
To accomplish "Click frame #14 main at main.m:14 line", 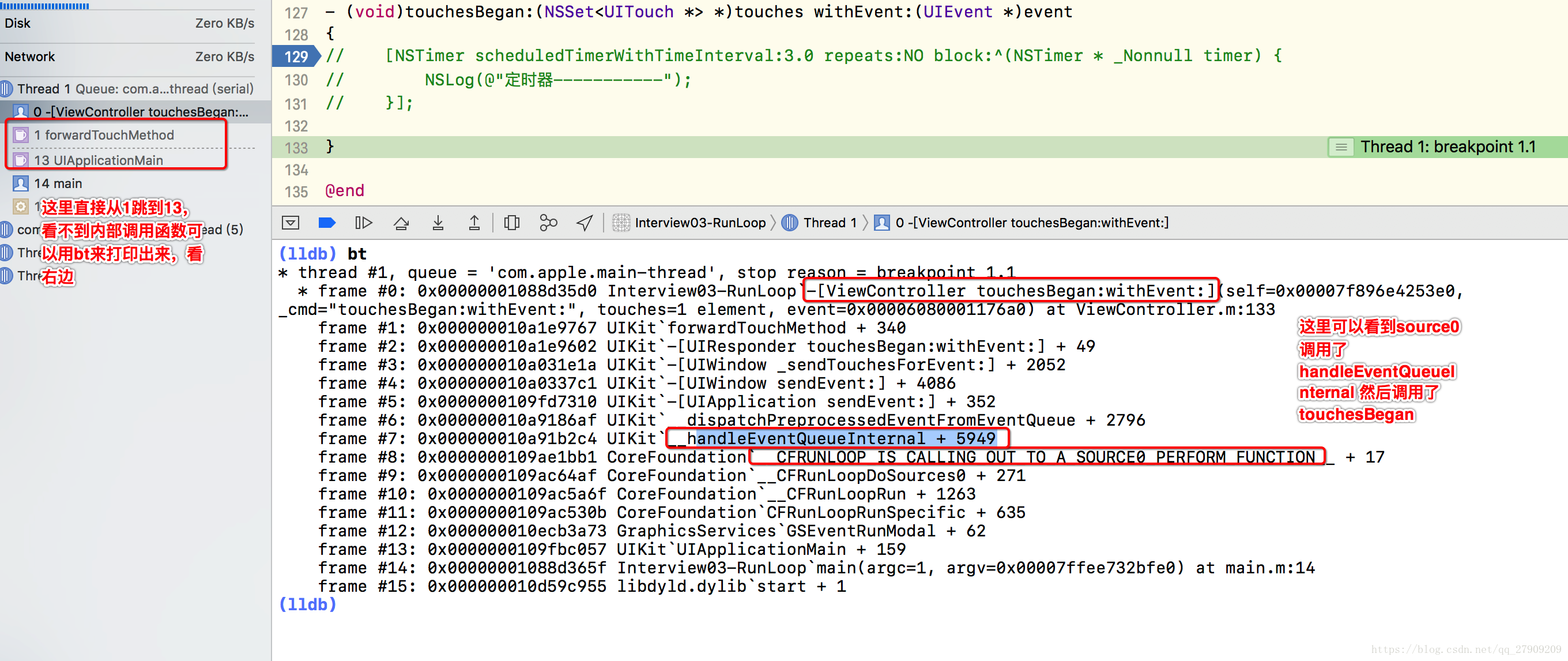I will click(x=816, y=568).
